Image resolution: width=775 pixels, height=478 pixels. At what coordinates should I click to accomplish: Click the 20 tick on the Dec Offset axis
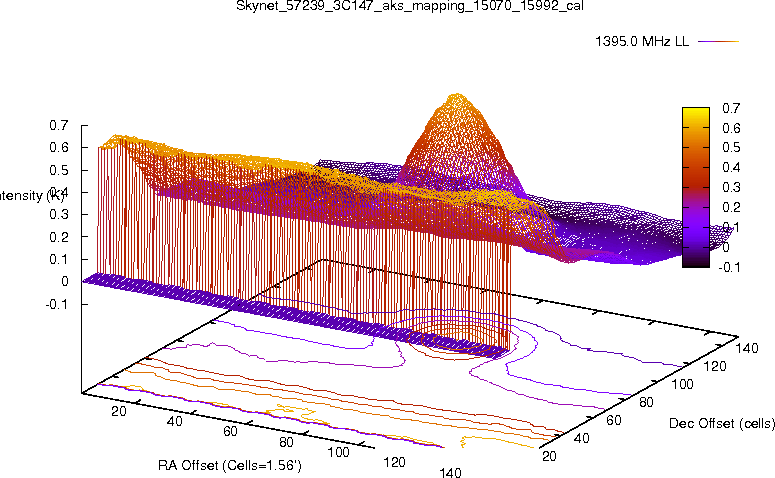pos(549,456)
